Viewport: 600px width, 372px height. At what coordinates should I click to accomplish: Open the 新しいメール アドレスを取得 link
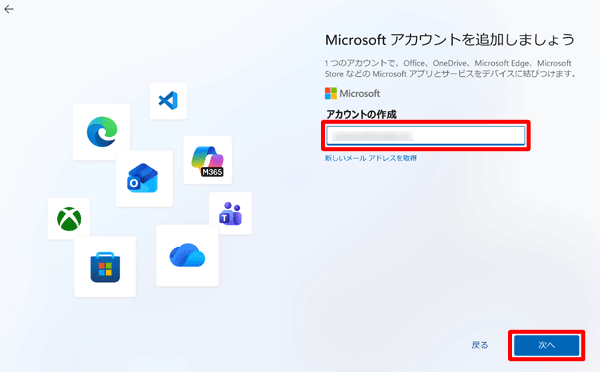point(371,158)
